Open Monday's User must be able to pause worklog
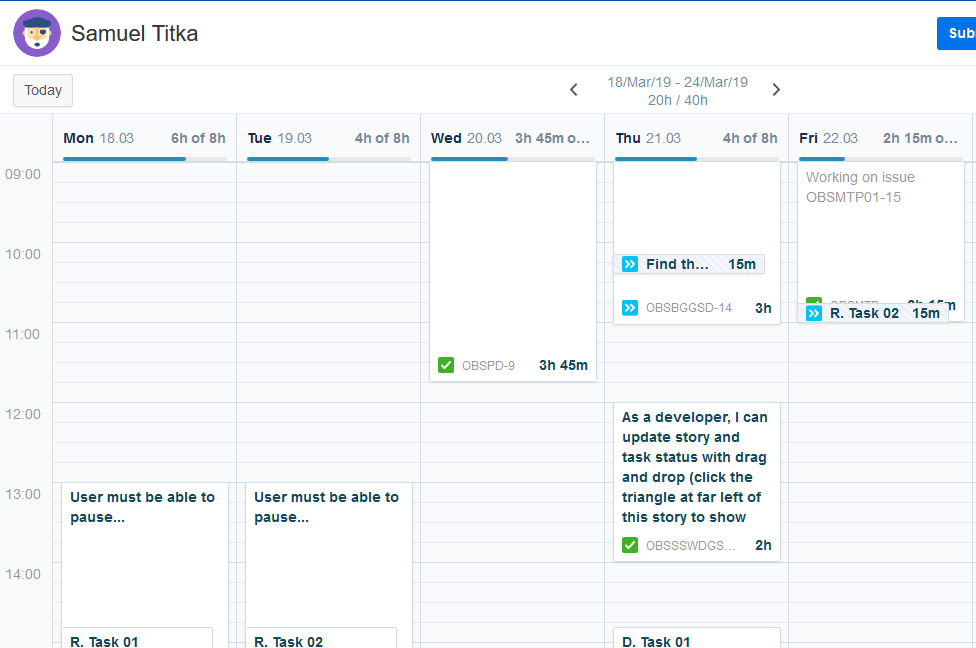 point(145,554)
